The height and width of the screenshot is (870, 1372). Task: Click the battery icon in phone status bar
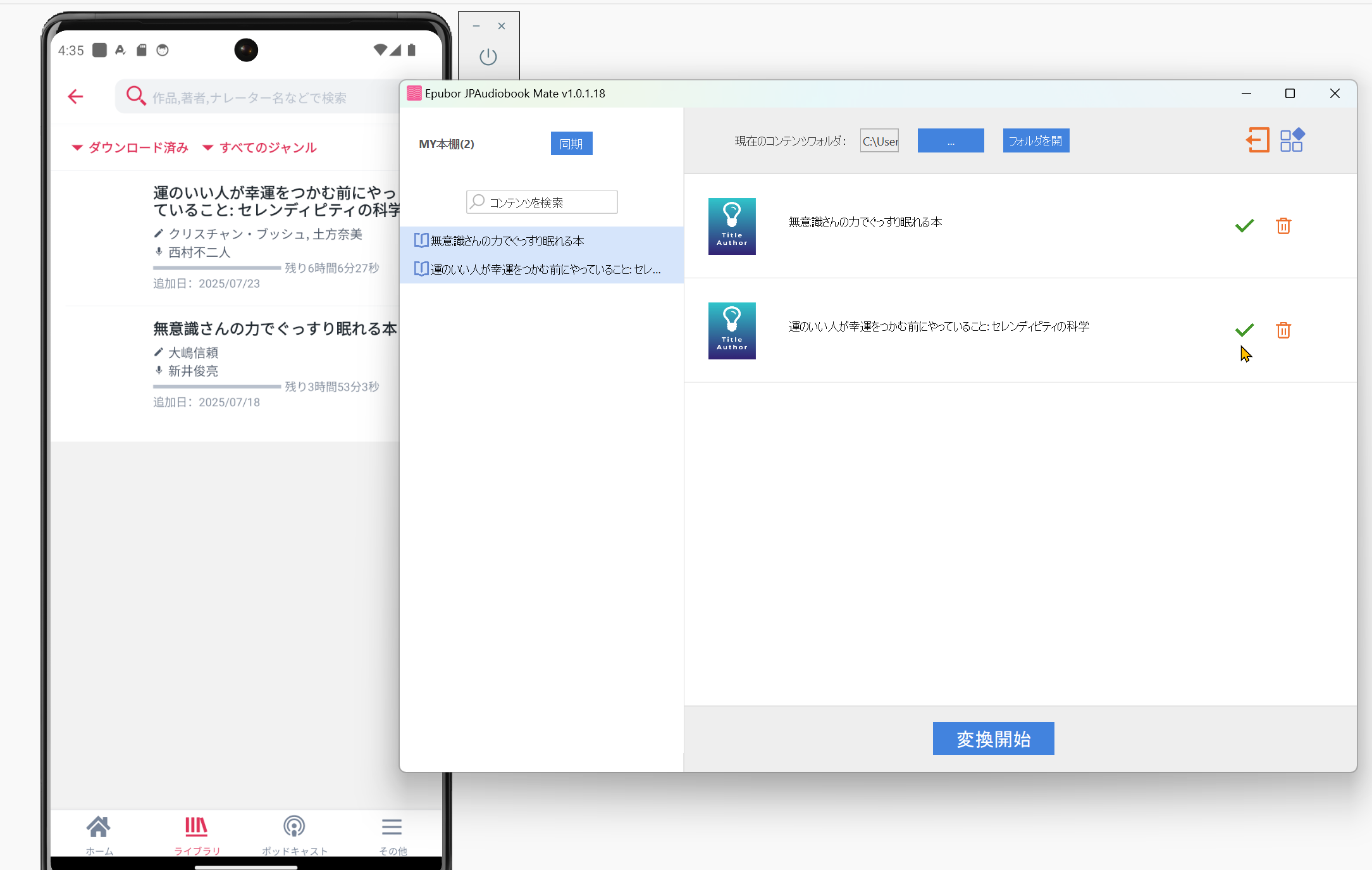412,50
